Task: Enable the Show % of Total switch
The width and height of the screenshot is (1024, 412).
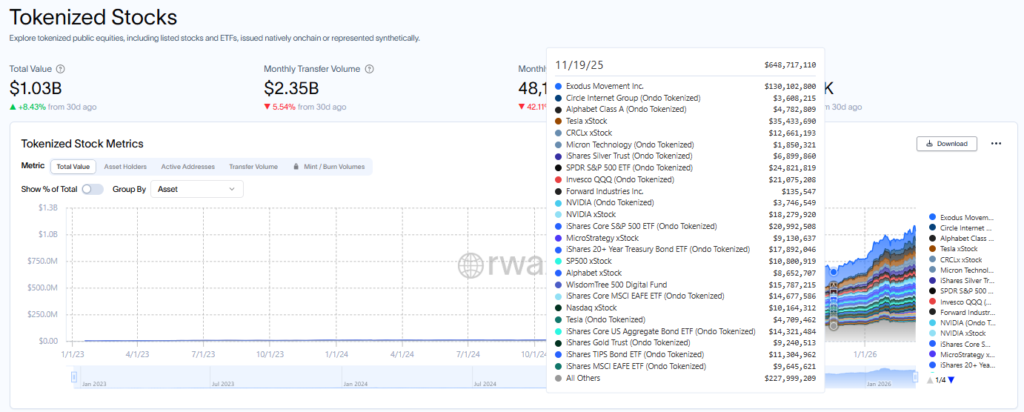Action: click(x=92, y=188)
